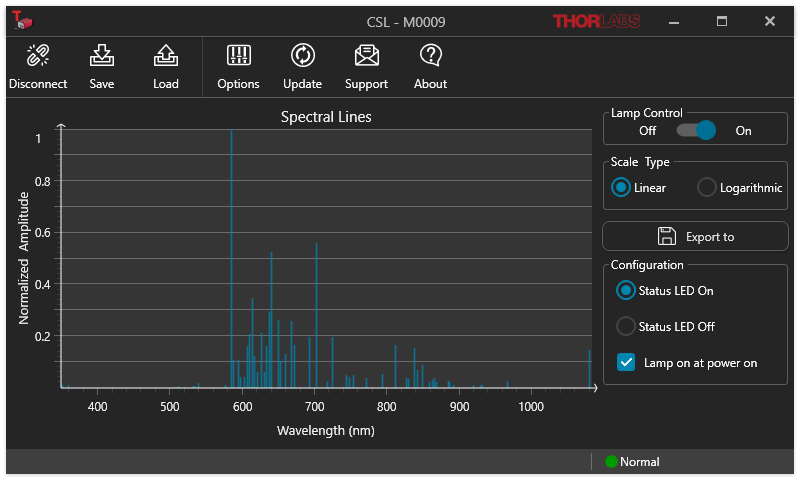Viewport: 800px width, 480px height.
Task: Select the Linear scale type
Action: [622, 187]
